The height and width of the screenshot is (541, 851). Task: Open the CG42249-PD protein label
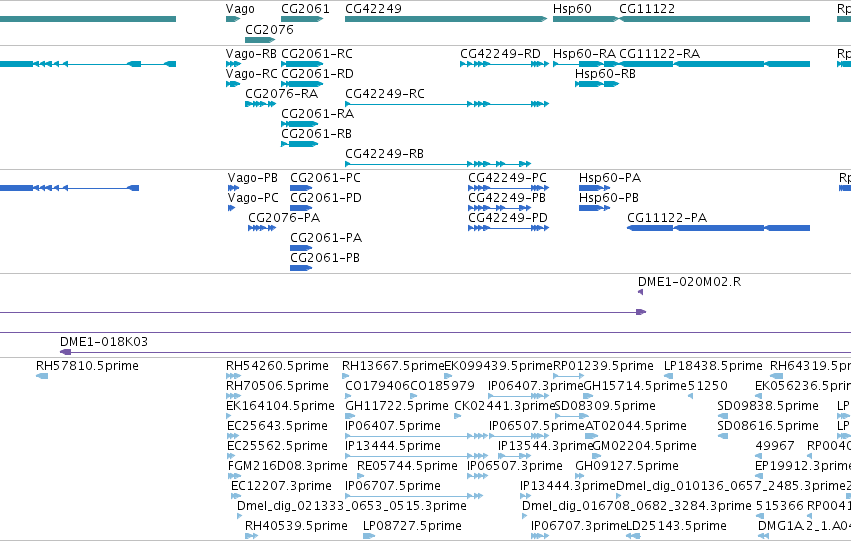508,218
